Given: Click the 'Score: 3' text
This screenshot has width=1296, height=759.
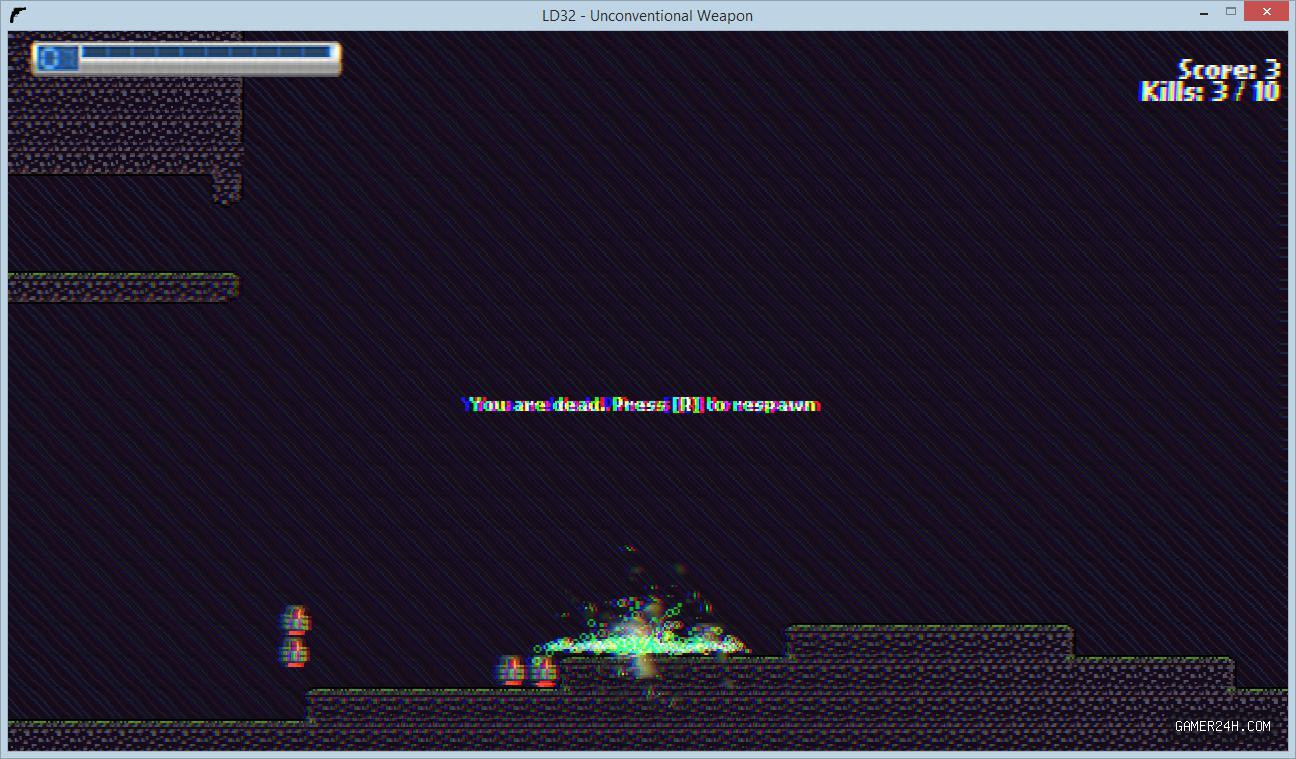Looking at the screenshot, I should [x=1229, y=70].
